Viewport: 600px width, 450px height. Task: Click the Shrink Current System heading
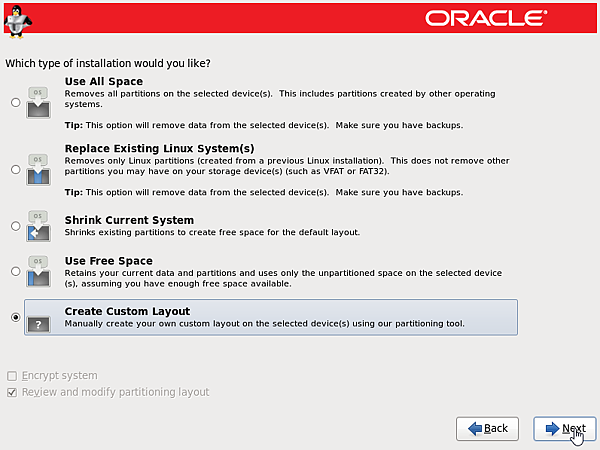129,220
